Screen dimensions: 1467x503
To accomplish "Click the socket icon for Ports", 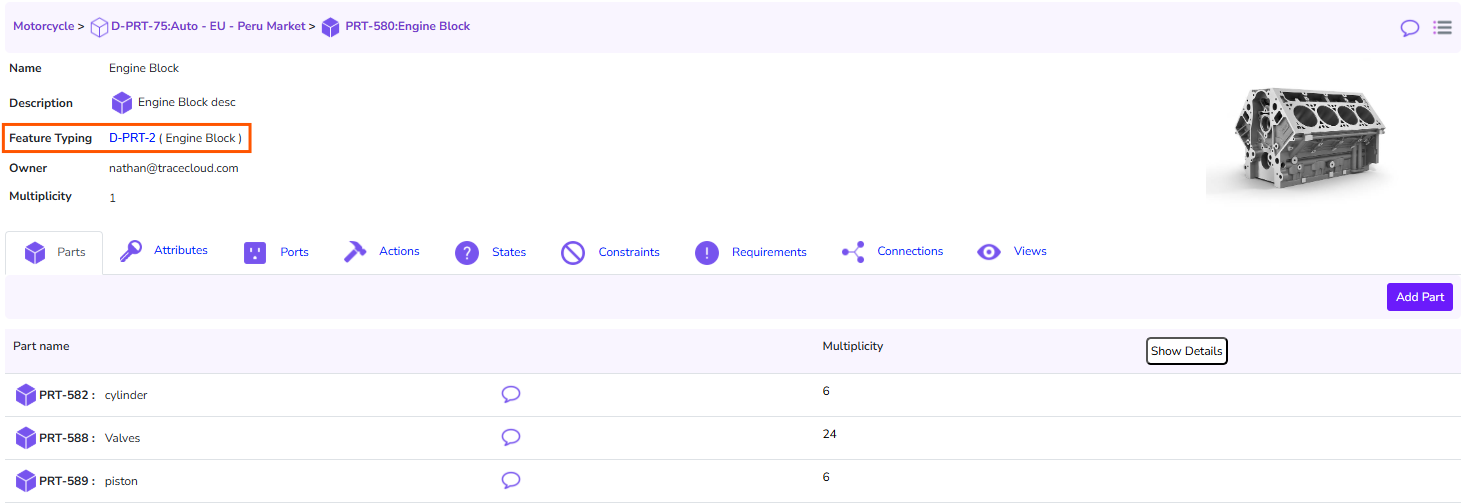I will (255, 252).
